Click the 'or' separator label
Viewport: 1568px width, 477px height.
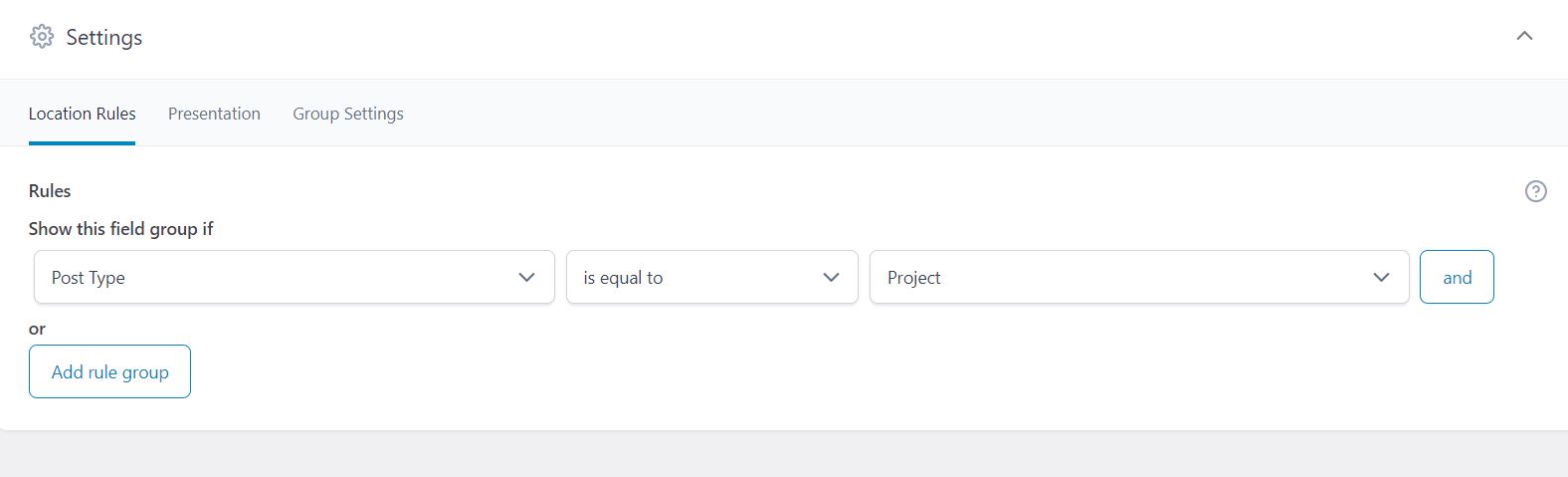click(37, 329)
